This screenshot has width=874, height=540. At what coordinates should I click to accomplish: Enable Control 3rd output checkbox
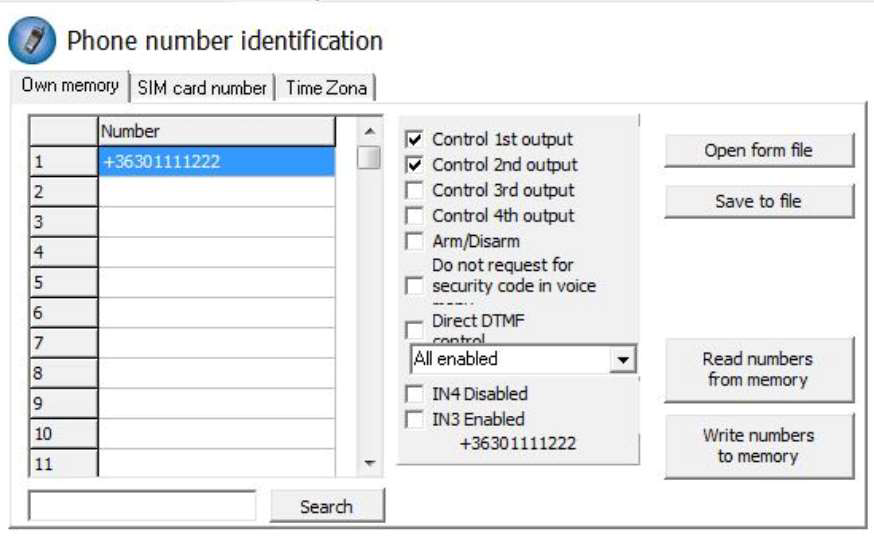point(414,190)
